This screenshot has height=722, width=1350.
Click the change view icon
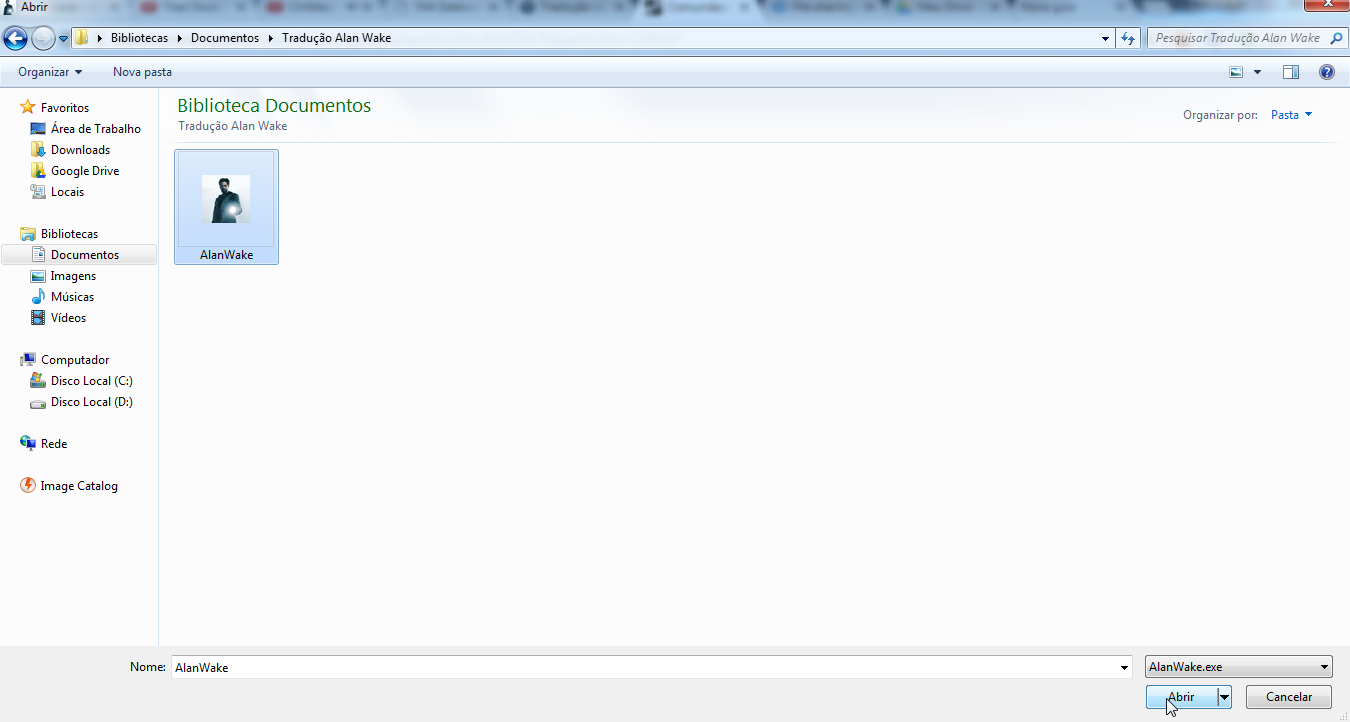(1236, 72)
